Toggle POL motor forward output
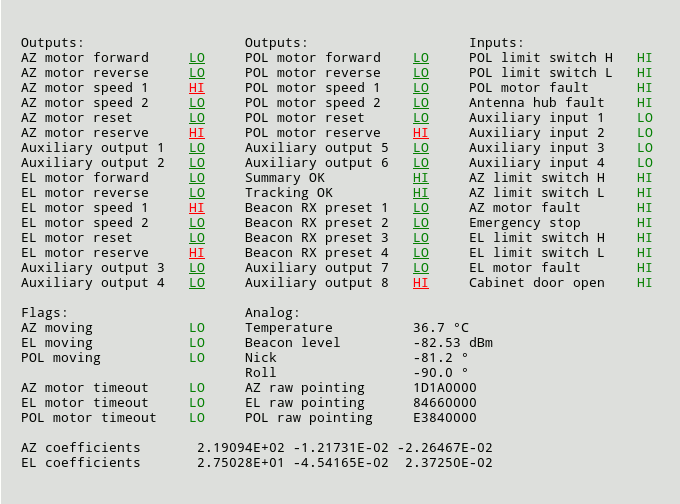Image resolution: width=680 pixels, height=504 pixels. 420,58
